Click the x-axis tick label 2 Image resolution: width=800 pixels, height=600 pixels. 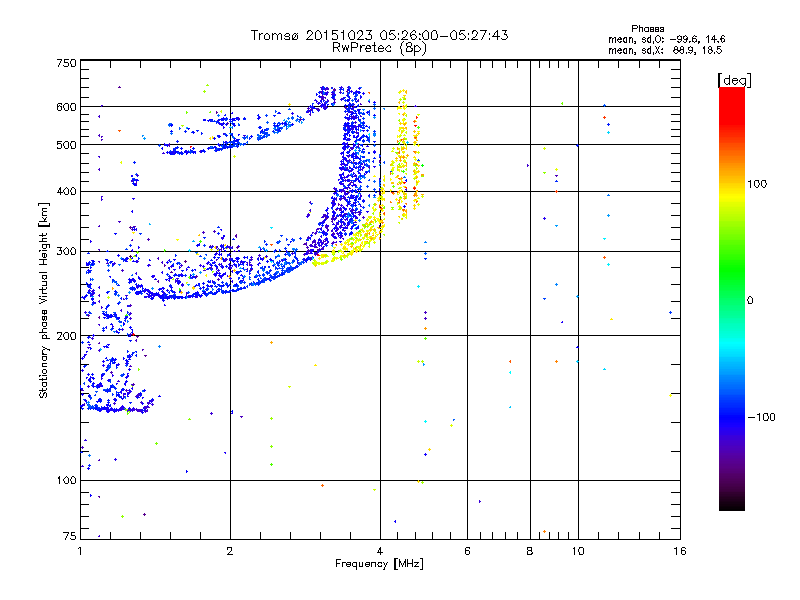230,551
